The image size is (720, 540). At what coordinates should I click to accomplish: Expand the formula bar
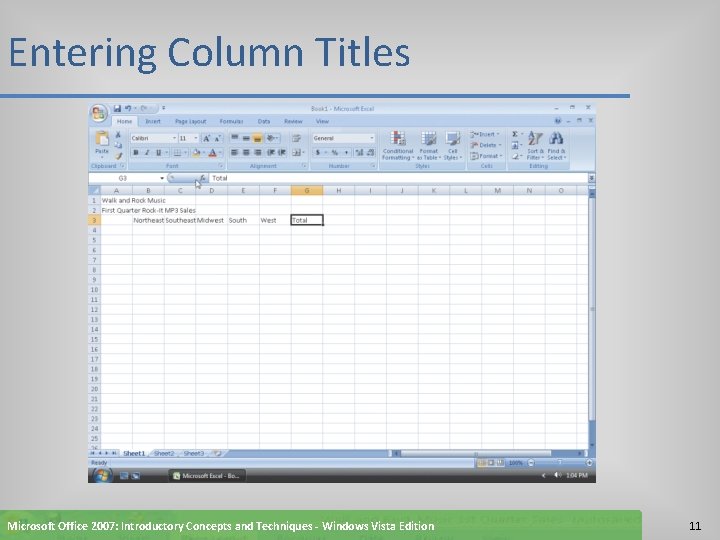(x=591, y=178)
